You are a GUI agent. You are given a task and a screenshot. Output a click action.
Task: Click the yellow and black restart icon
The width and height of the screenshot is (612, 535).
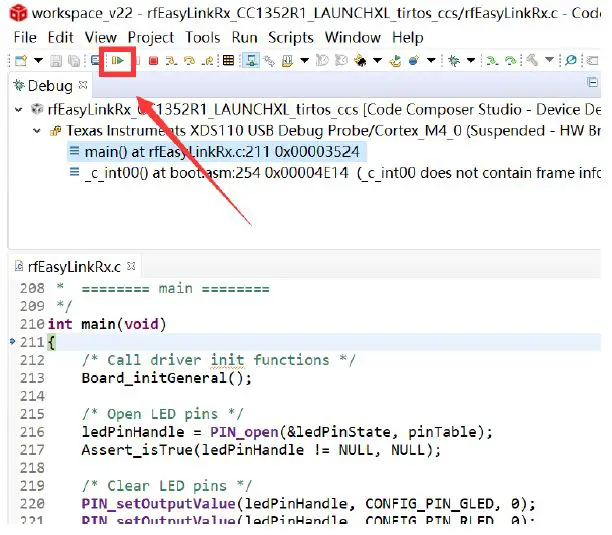coord(360,60)
